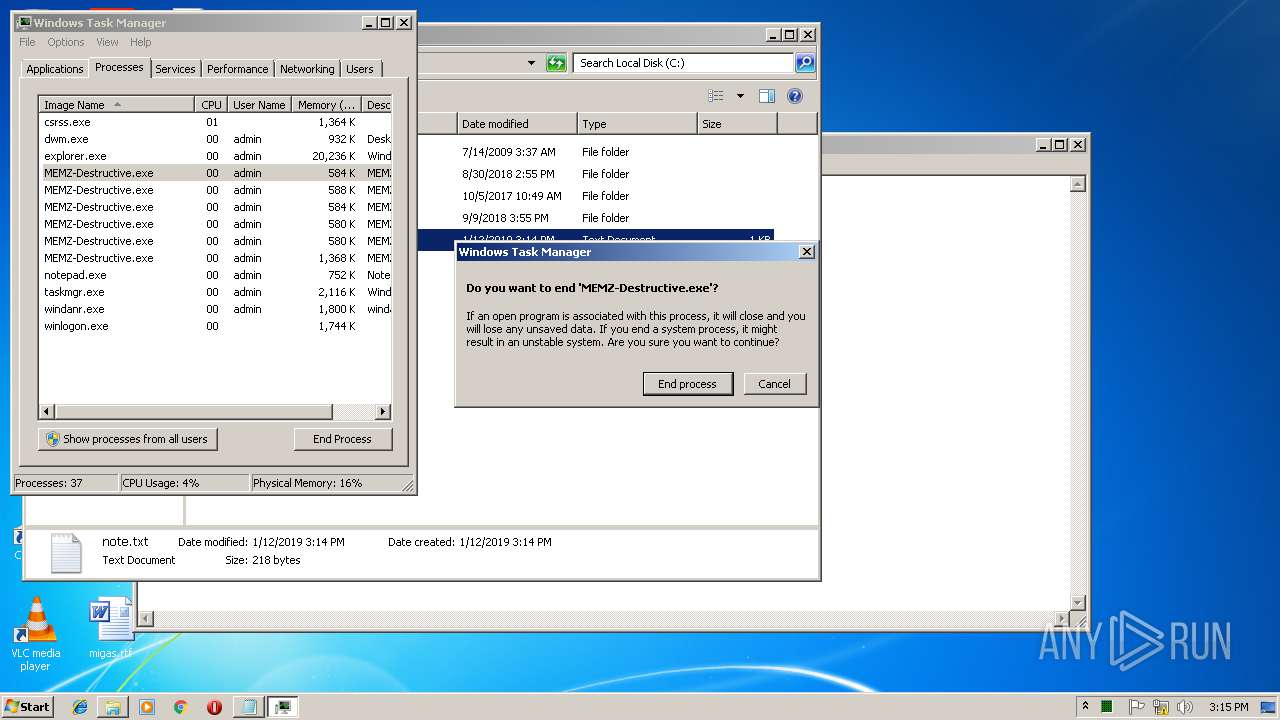
Task: Select winlogon.exe in process list
Action: (215, 326)
